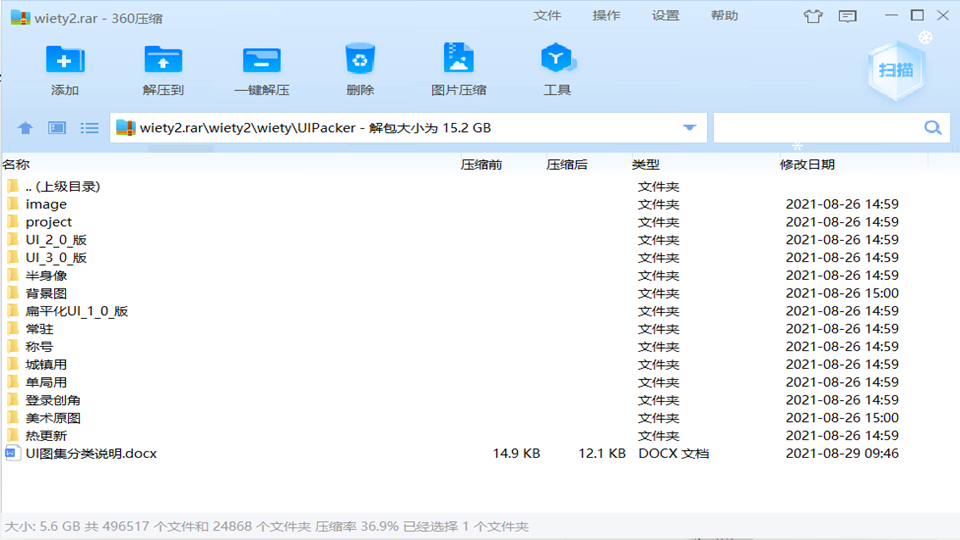This screenshot has width=960, height=540.
Task: Open the 帮助 menu
Action: (724, 16)
